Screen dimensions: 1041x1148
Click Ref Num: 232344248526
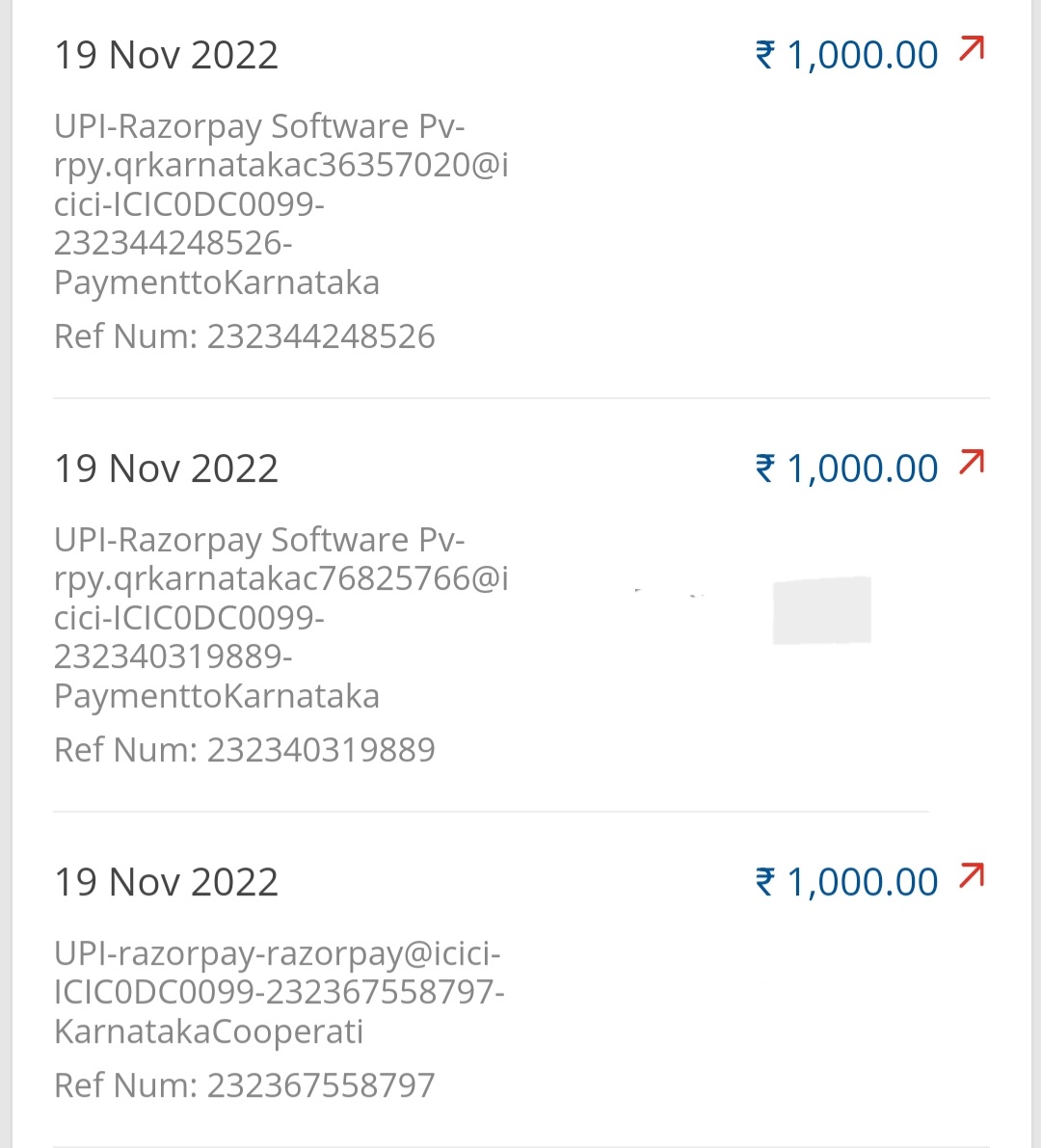point(245,336)
